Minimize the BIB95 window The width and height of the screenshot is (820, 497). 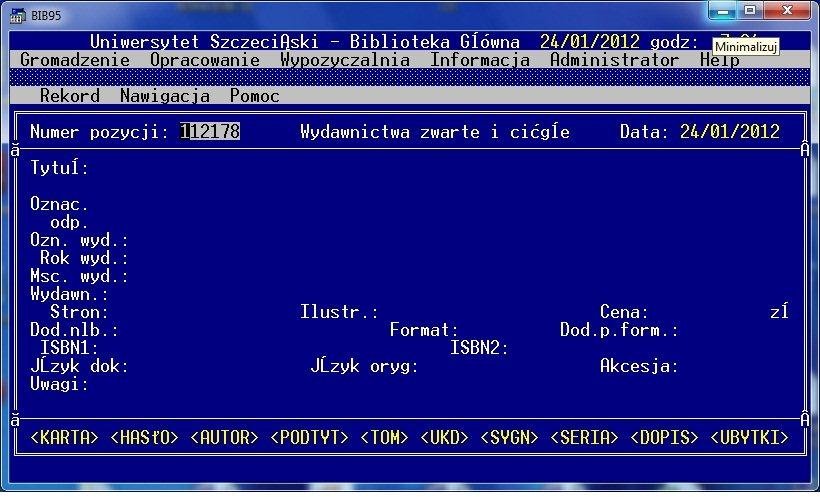723,11
